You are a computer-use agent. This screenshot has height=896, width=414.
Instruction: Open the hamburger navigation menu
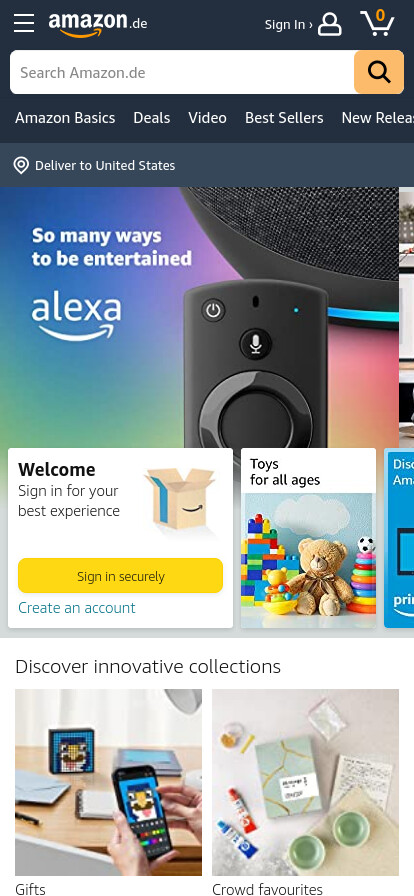point(24,23)
